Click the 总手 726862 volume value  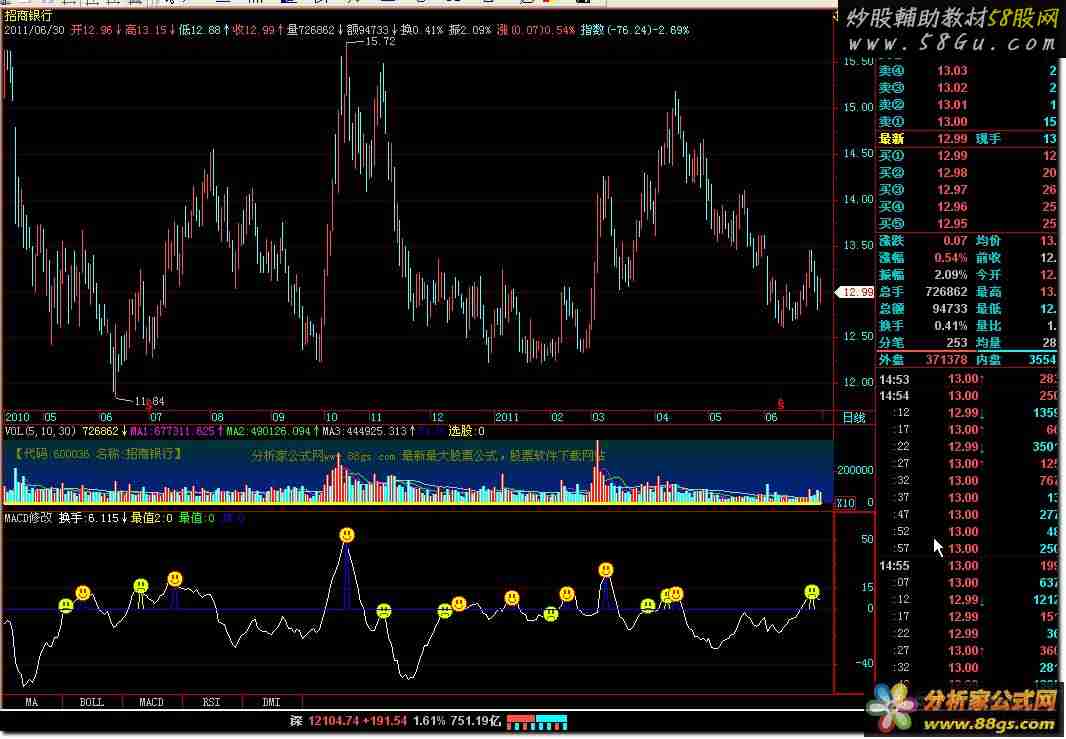coord(946,292)
